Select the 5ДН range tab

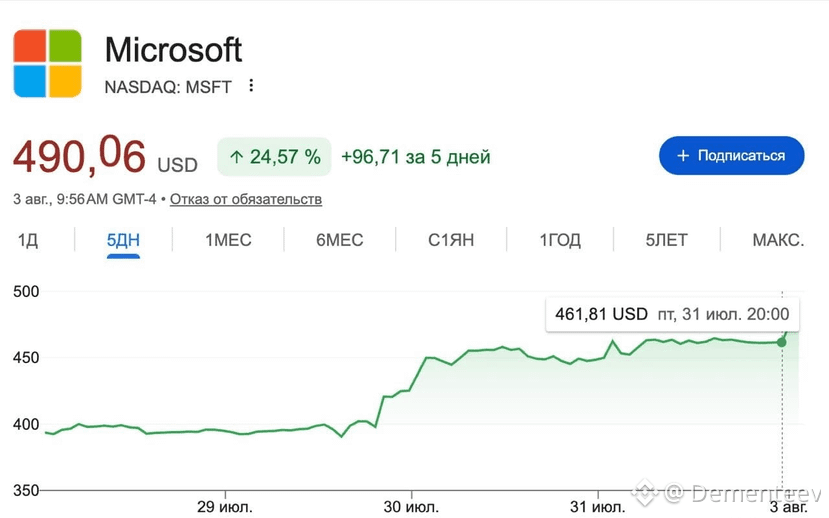point(123,240)
